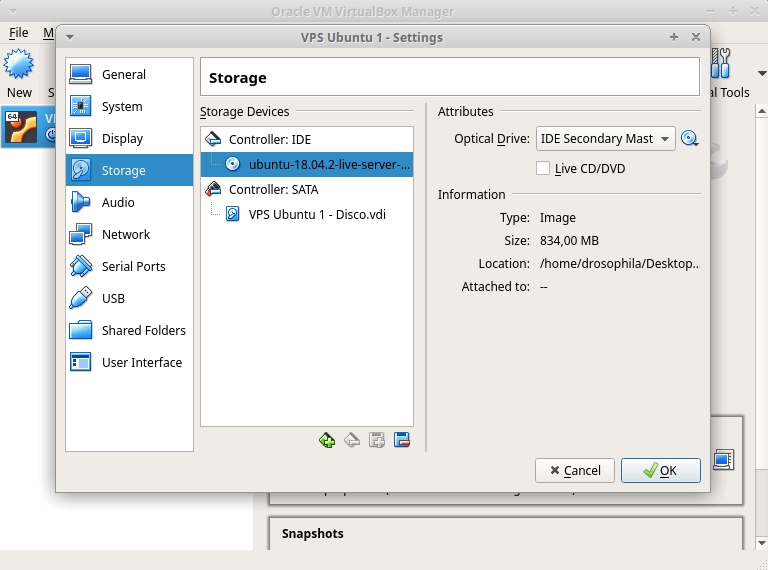
Task: Click the optical disk chooser icon
Action: (689, 139)
